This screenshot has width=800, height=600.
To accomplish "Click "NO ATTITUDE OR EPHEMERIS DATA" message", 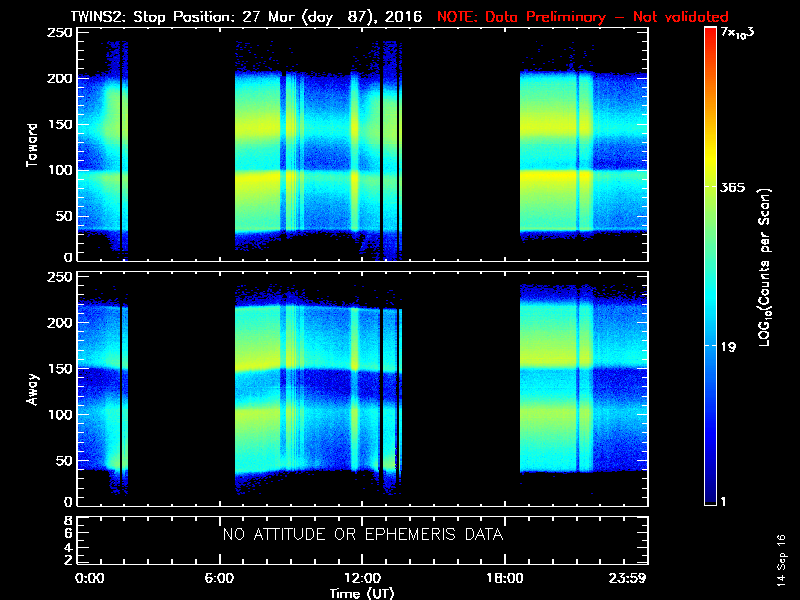I will pos(363,535).
